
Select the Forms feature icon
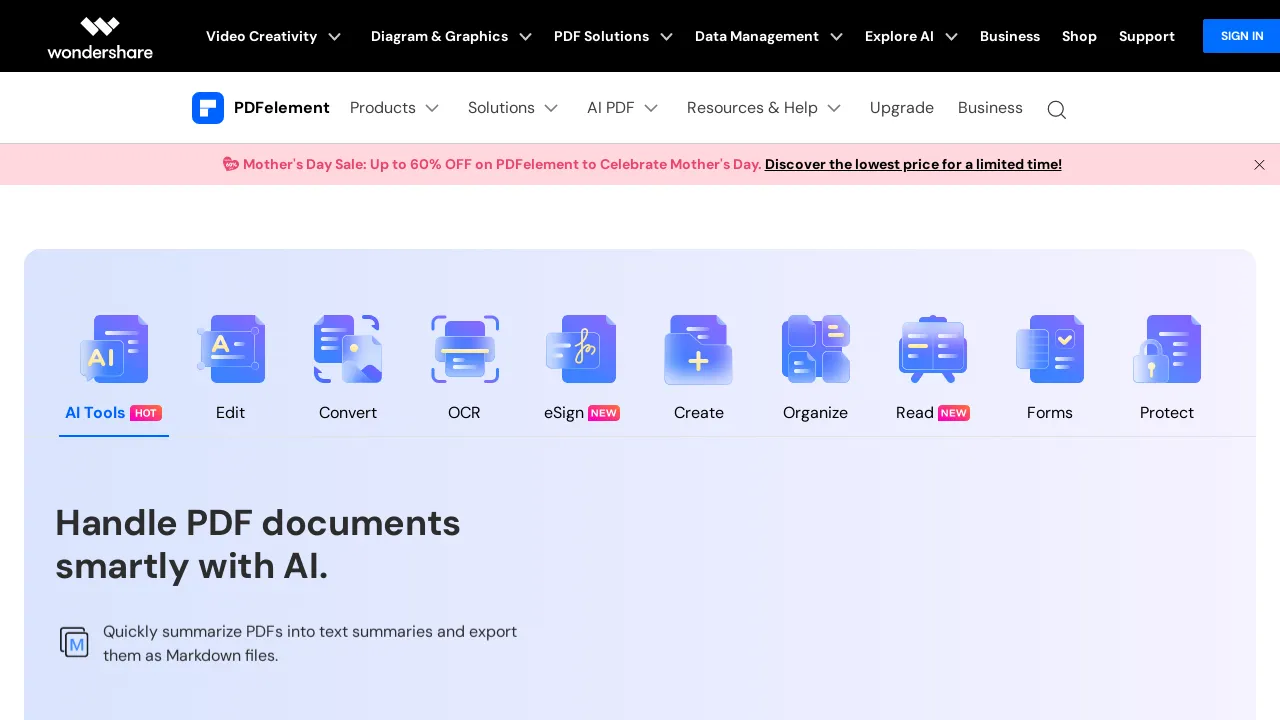1050,349
